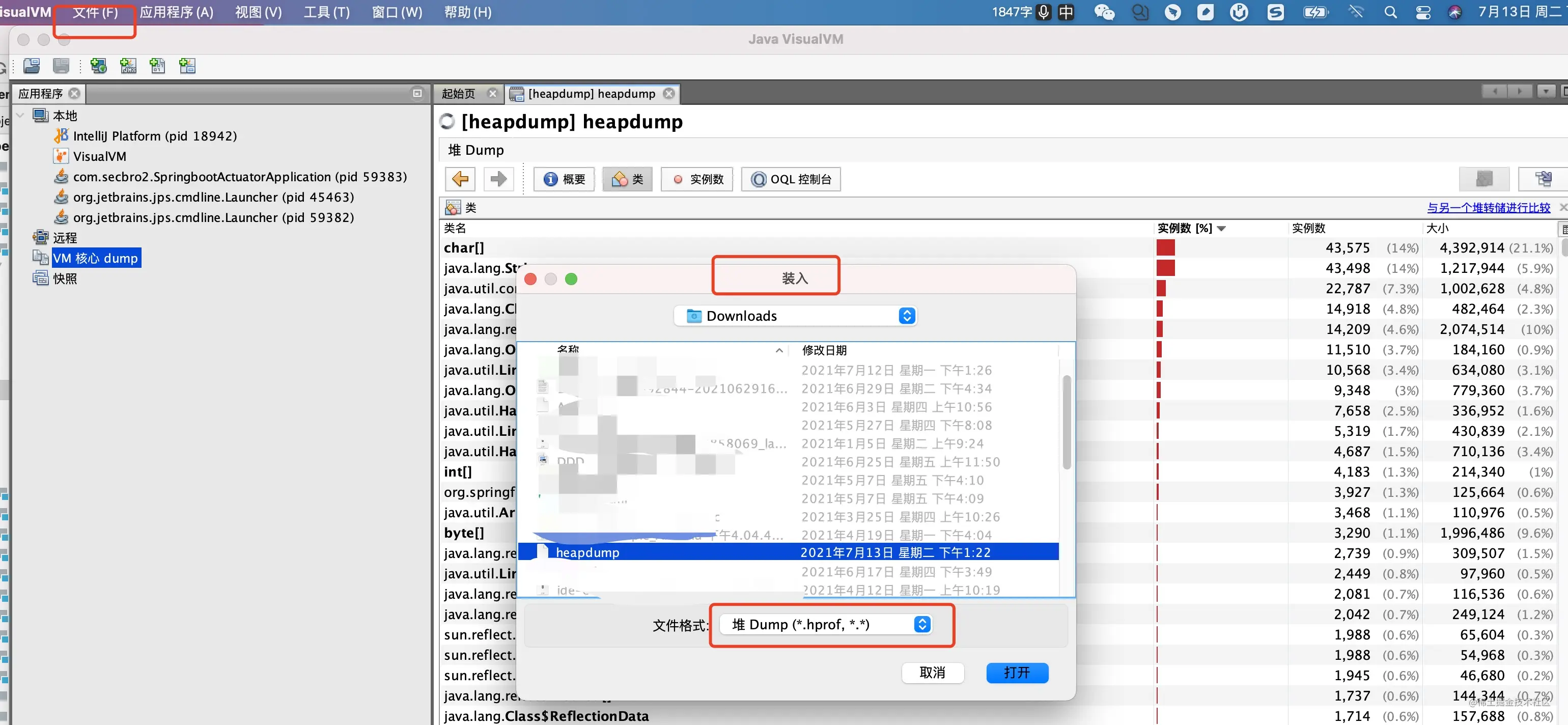Click the microphone icon in menu bar
The width and height of the screenshot is (1568, 725).
(1043, 12)
